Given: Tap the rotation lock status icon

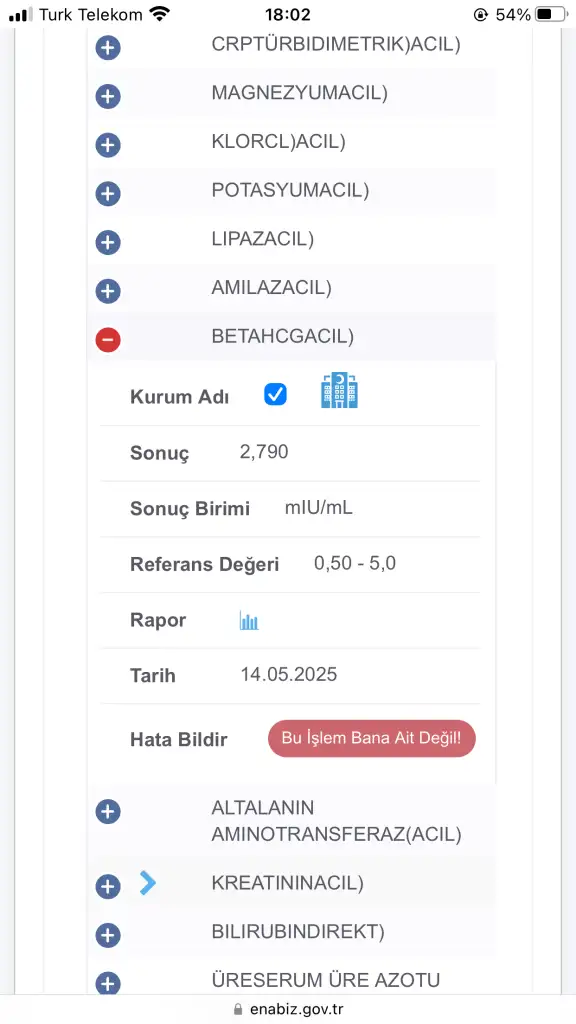Looking at the screenshot, I should click(x=481, y=14).
